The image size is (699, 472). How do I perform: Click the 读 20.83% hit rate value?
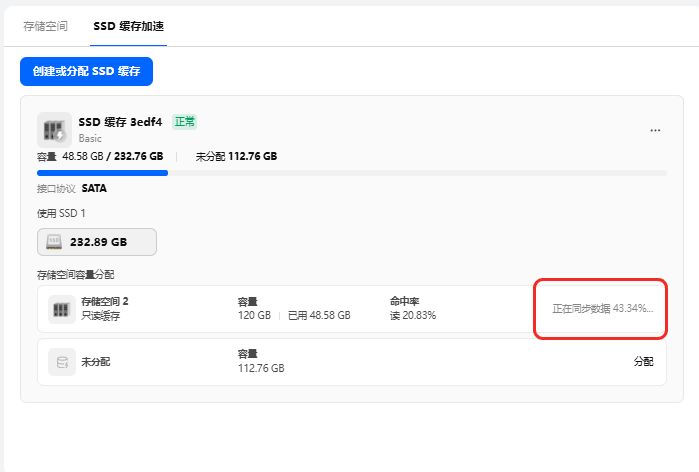(413, 316)
